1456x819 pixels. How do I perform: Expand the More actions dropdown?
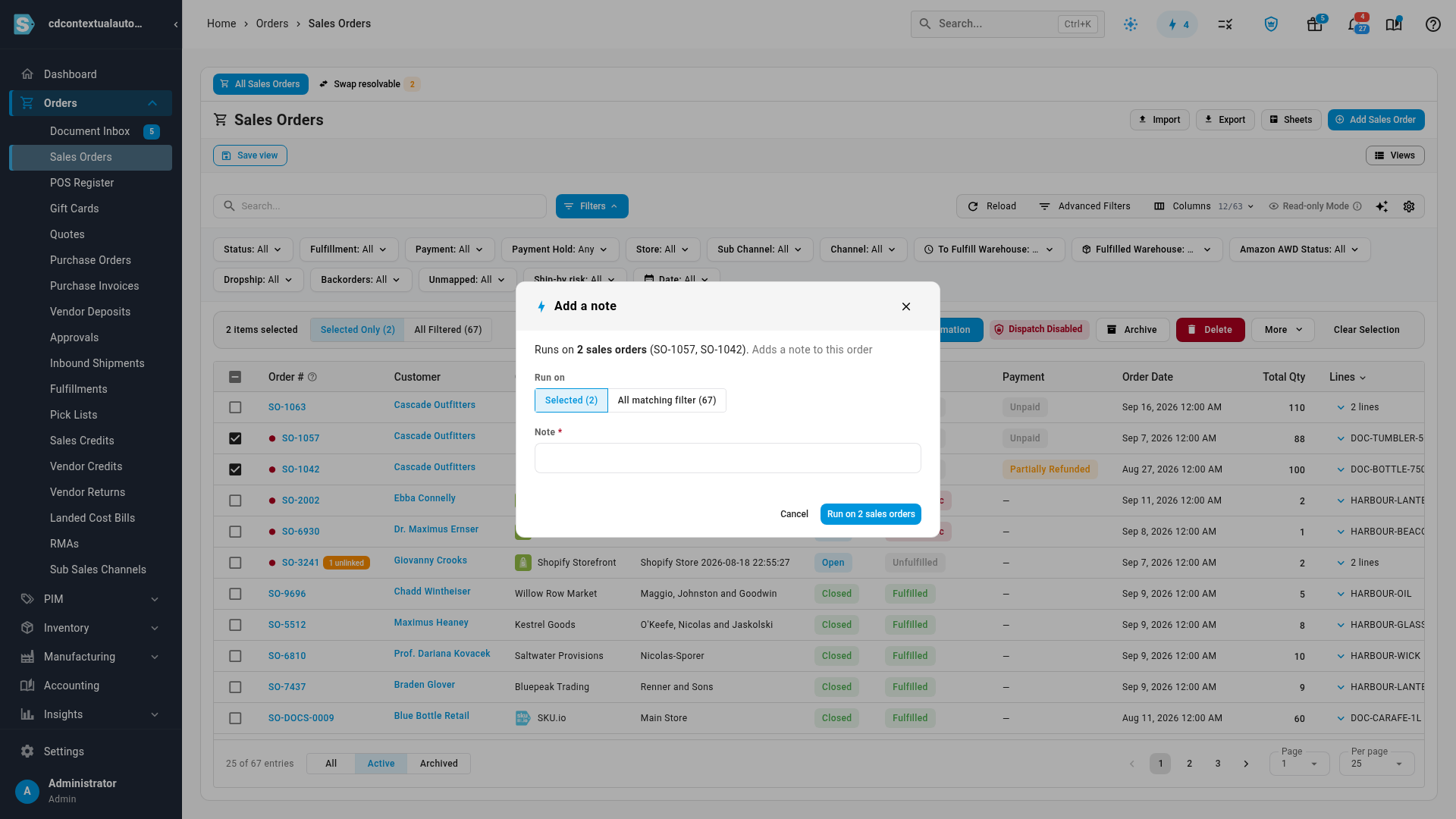[x=1283, y=330]
